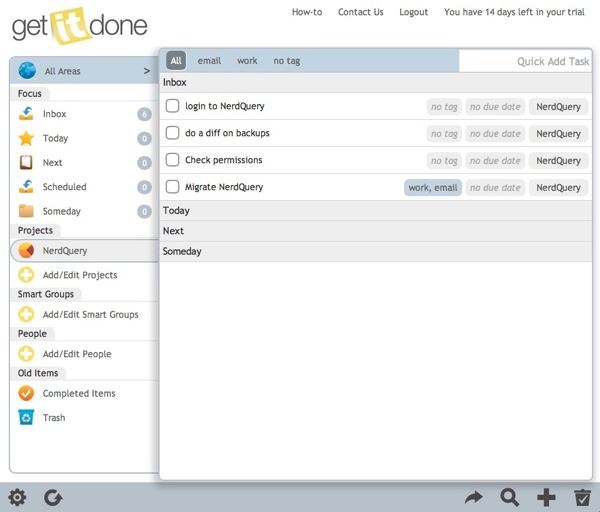600x512 pixels.
Task: Click the plus icon beside Add/Edit People
Action: [x=26, y=354]
